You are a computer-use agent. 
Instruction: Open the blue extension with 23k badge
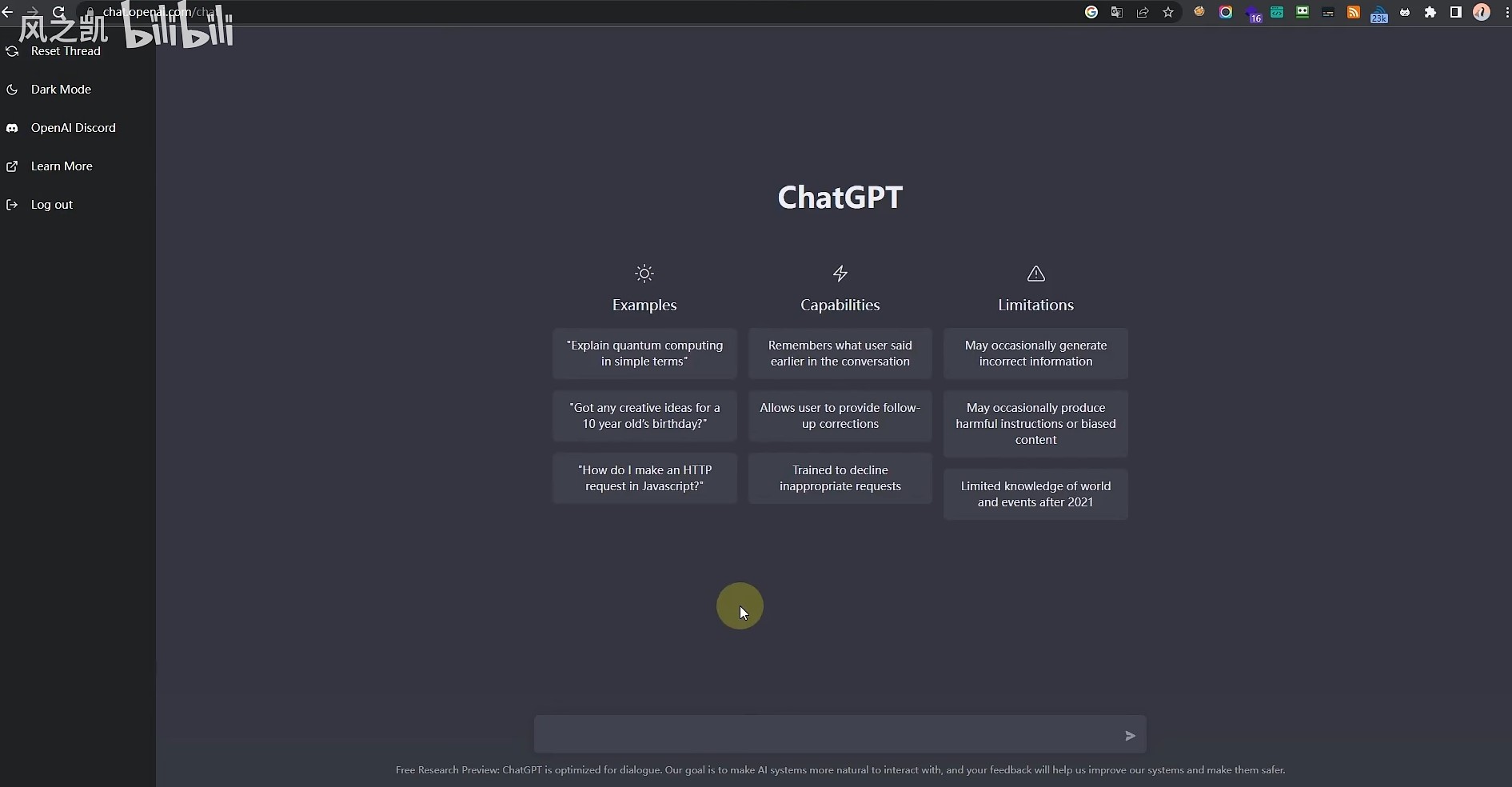(x=1379, y=14)
